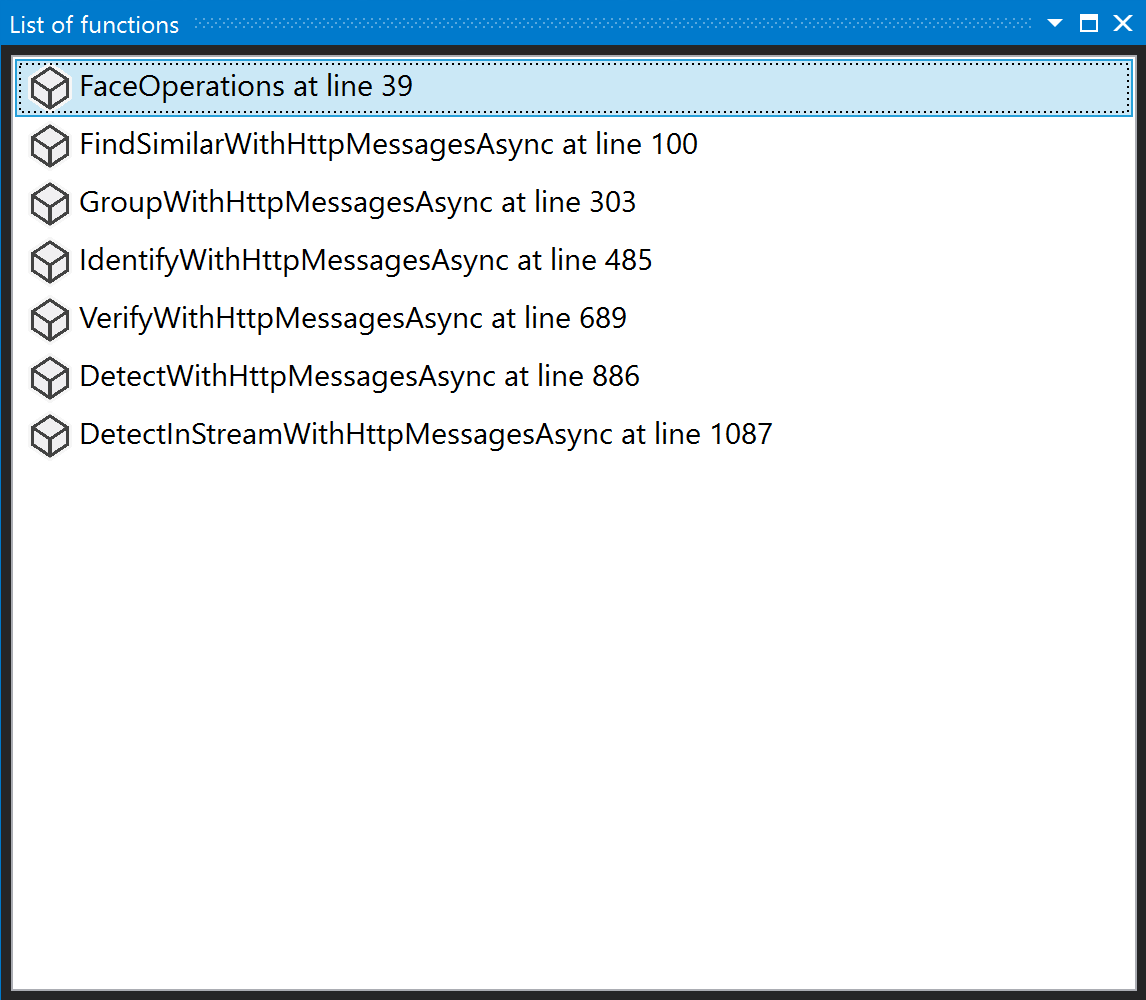Click the cube icon beside FaceOperations
1146x1000 pixels.
click(49, 88)
